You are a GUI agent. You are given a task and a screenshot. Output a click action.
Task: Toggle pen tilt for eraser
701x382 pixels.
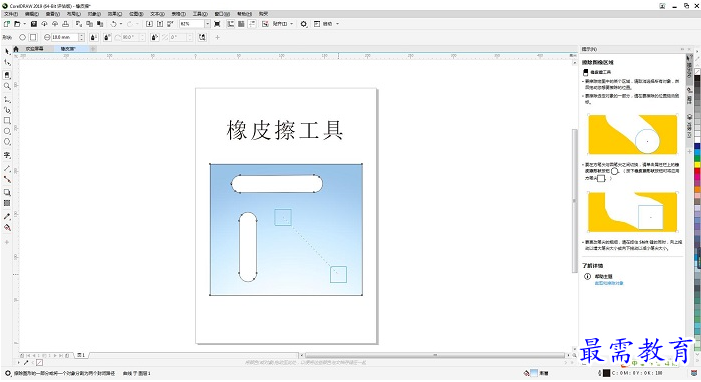coord(107,37)
